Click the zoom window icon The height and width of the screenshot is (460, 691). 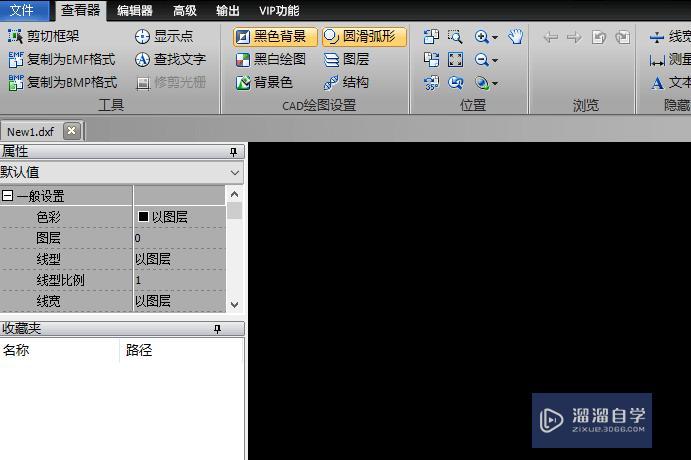coord(455,37)
